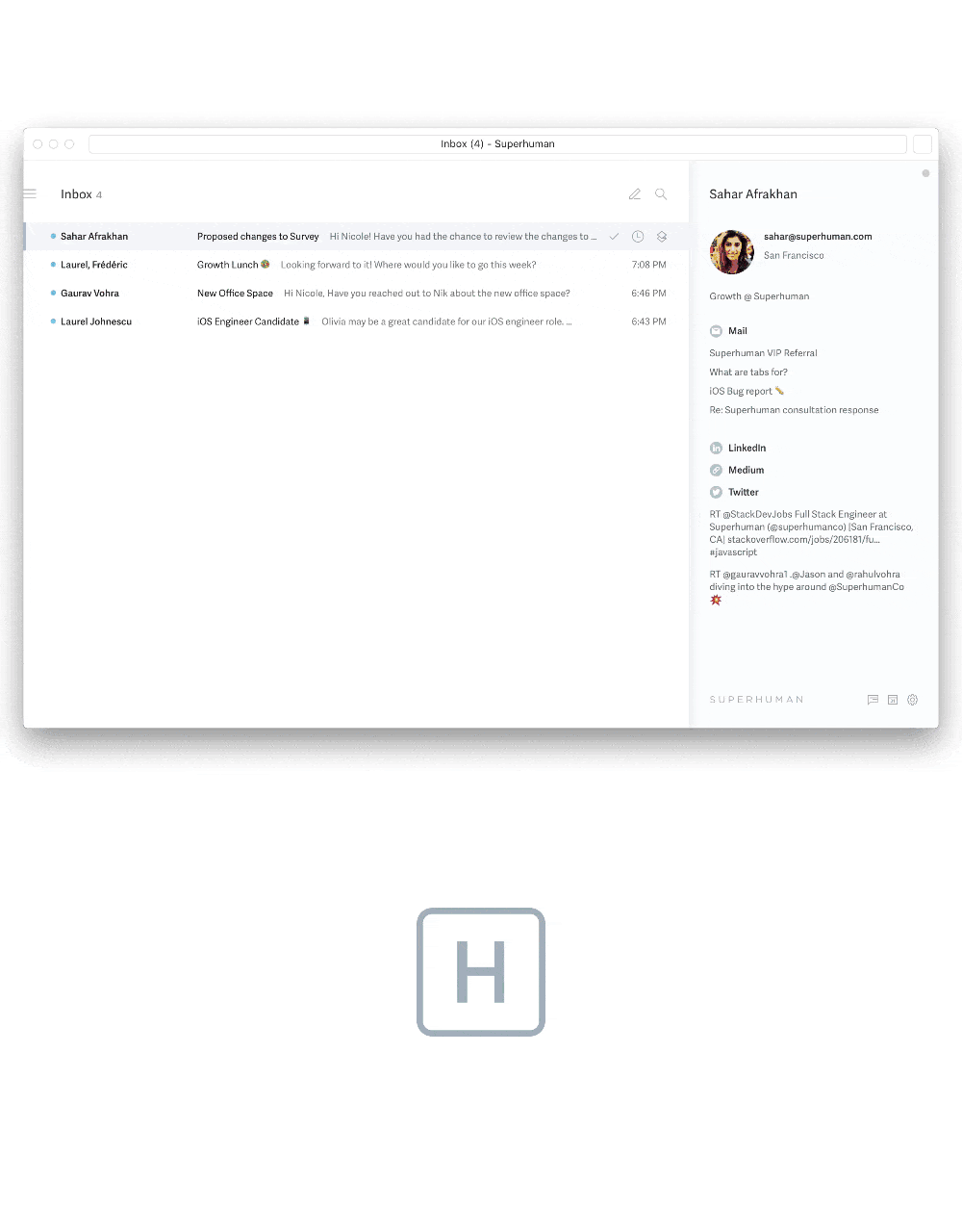This screenshot has height=1232, width=962.
Task: Click the Mail section label
Action: (737, 331)
